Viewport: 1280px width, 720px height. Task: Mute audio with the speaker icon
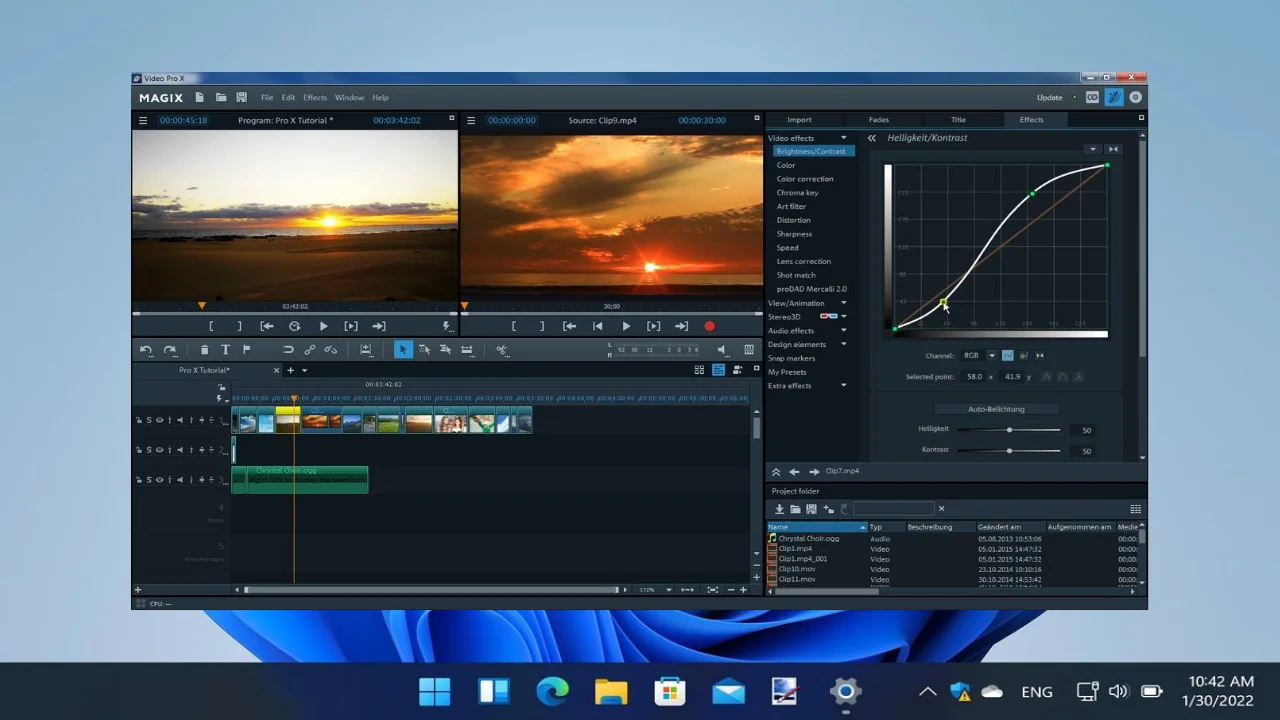click(721, 349)
